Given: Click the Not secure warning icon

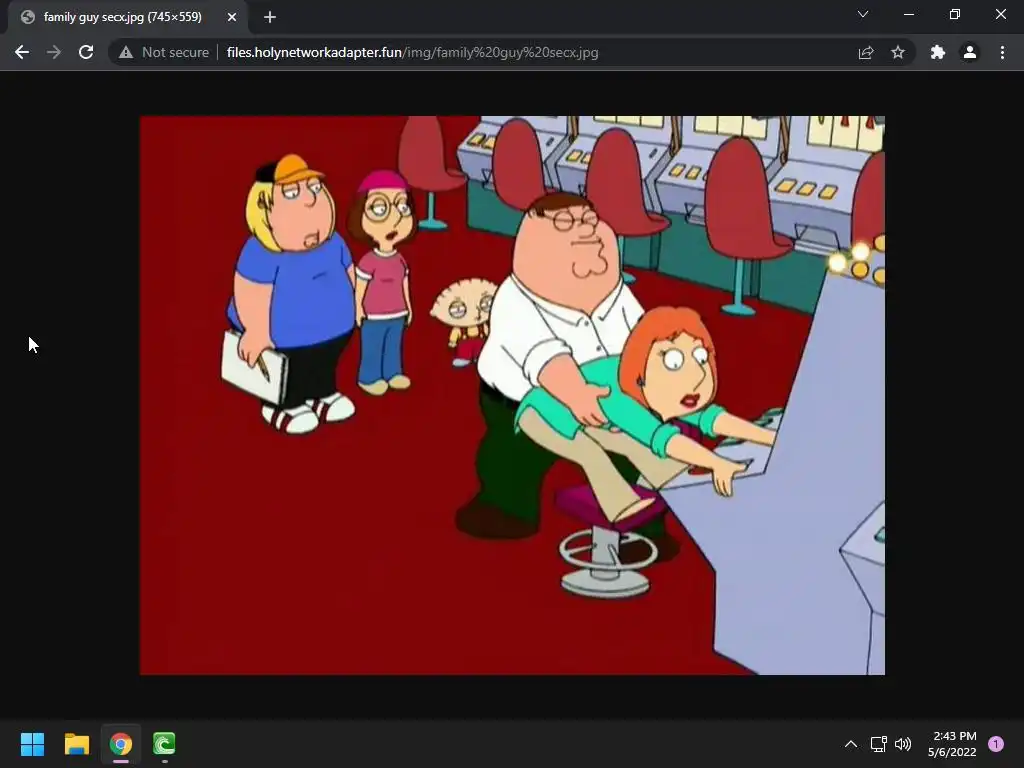Looking at the screenshot, I should click(x=125, y=52).
